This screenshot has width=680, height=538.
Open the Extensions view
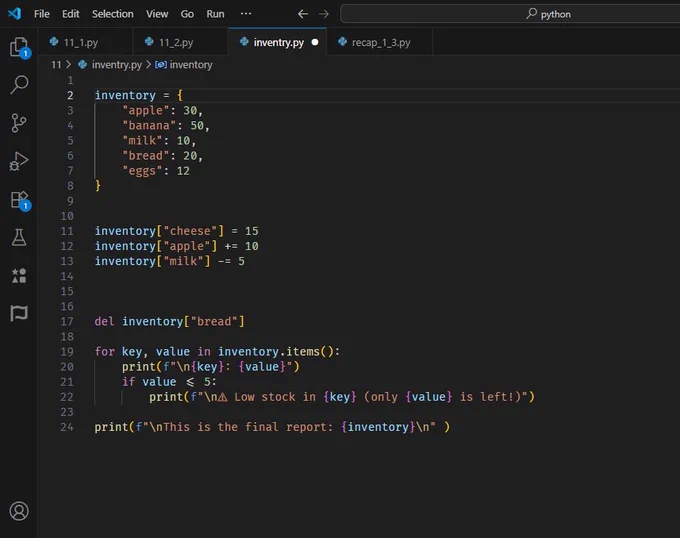click(x=18, y=199)
